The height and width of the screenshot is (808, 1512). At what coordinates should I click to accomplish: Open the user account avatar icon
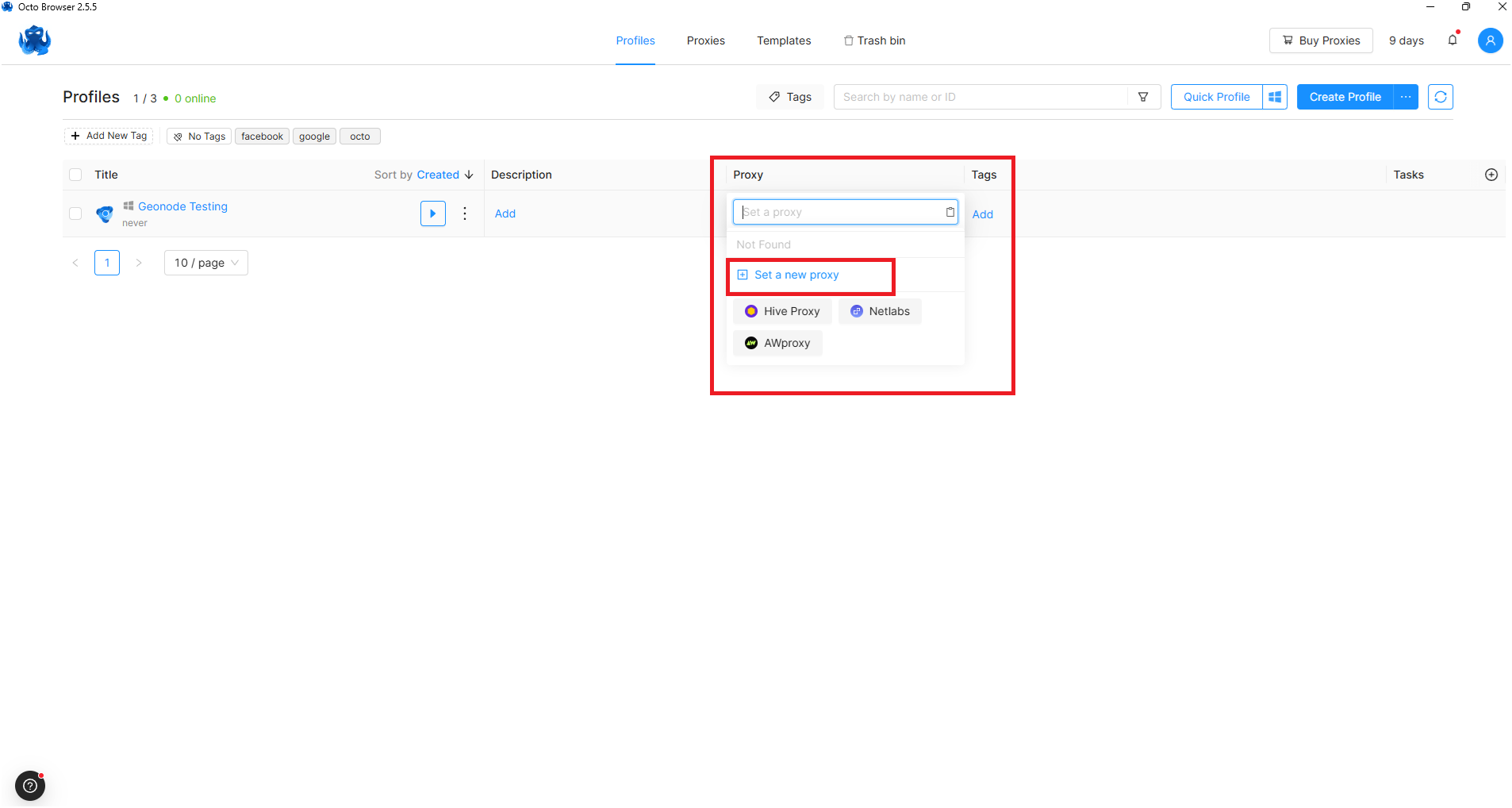pos(1491,40)
